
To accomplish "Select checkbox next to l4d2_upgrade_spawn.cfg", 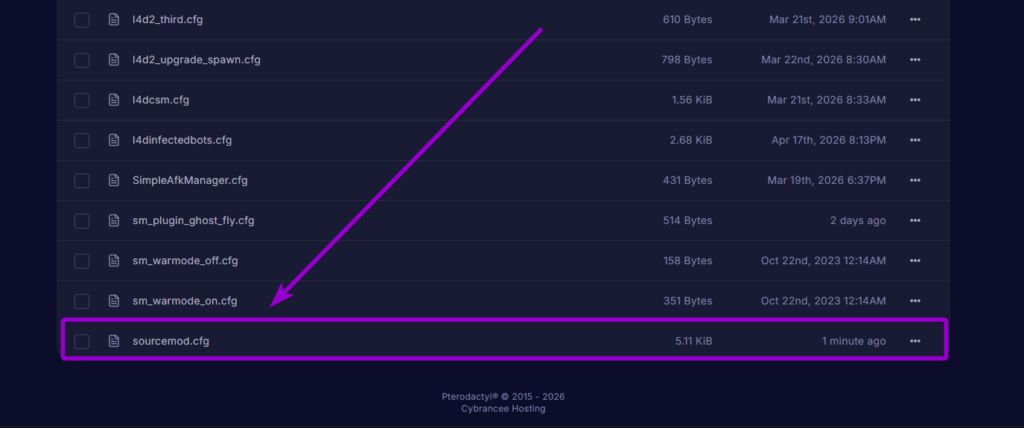I will pos(82,60).
